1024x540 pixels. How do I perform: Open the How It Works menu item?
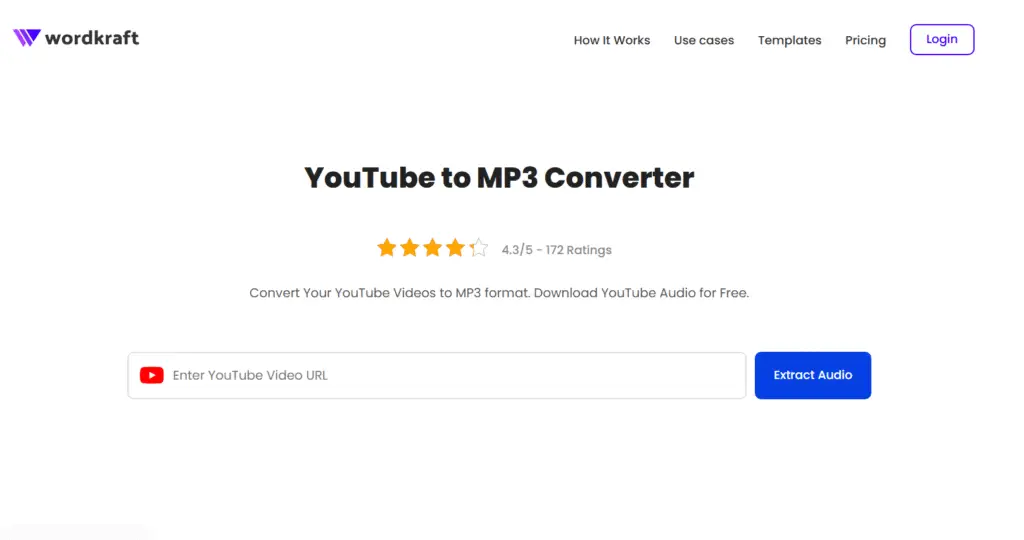tap(612, 40)
